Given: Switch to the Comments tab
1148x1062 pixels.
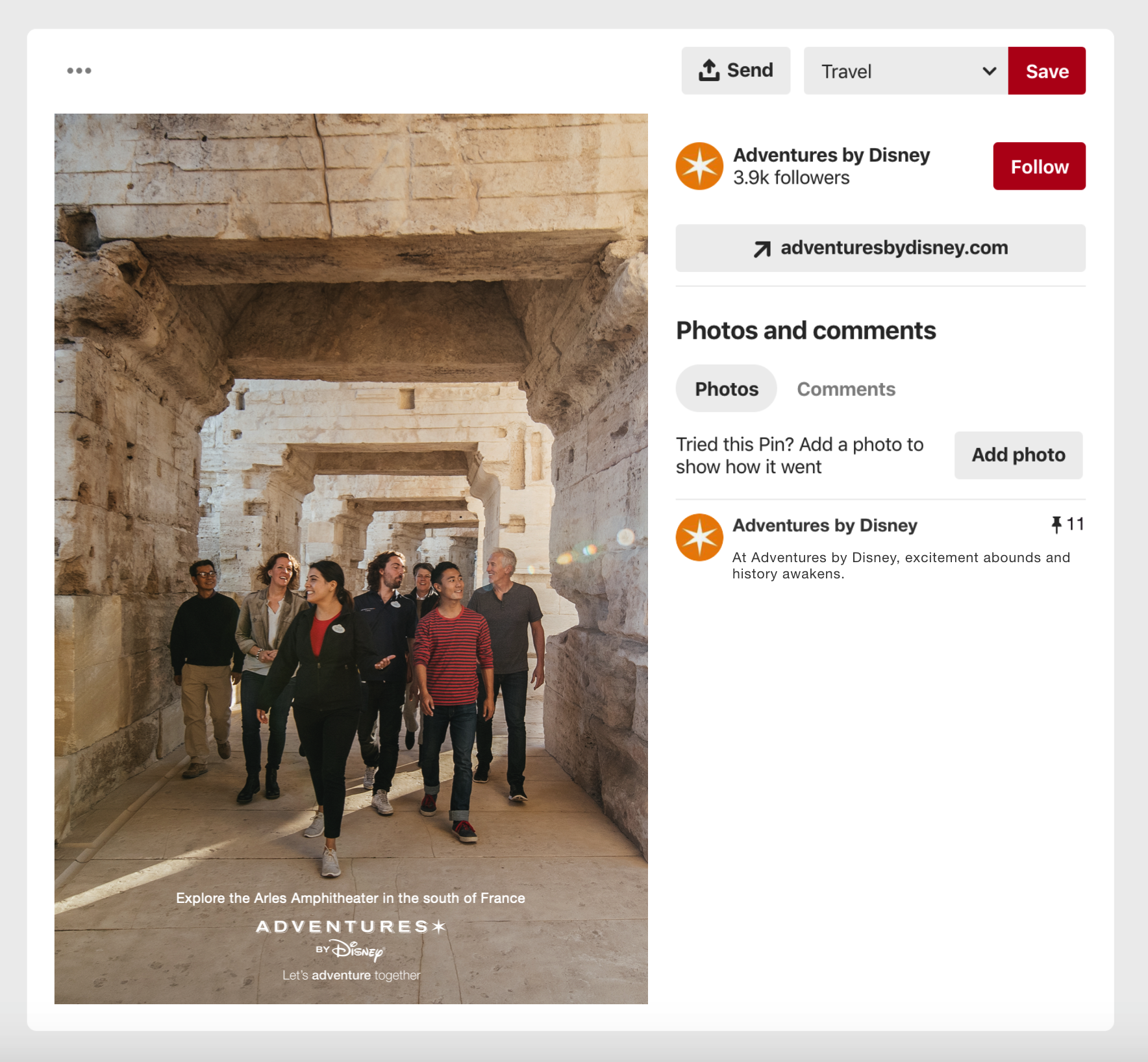Looking at the screenshot, I should (846, 389).
